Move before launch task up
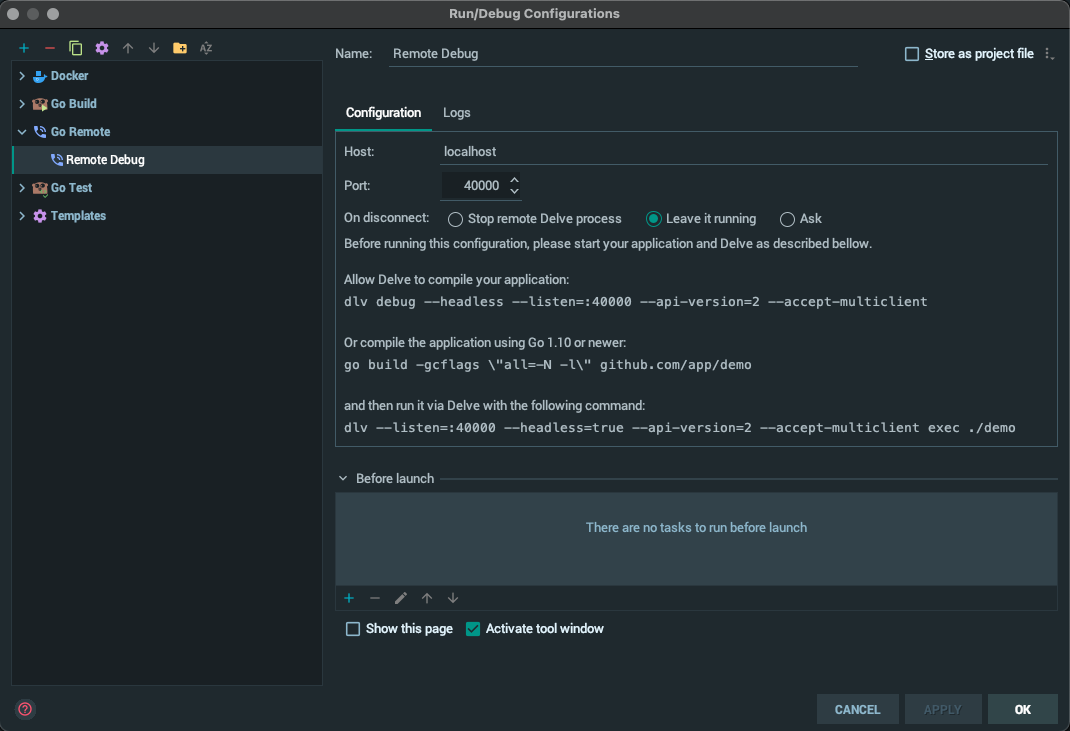Screen dimensions: 1070x731 click(426, 598)
